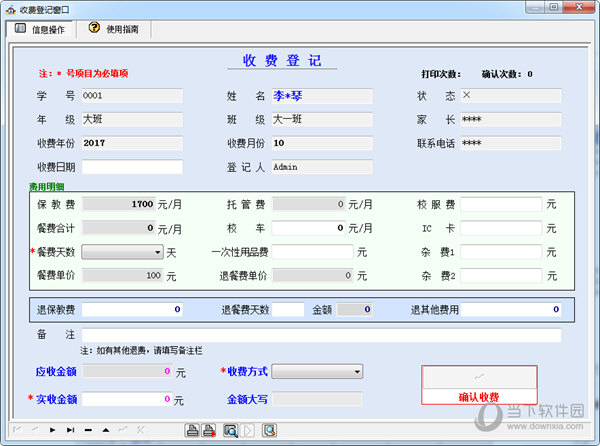
Task: Click the 餐费单价 field showing 100
Action: [122, 275]
